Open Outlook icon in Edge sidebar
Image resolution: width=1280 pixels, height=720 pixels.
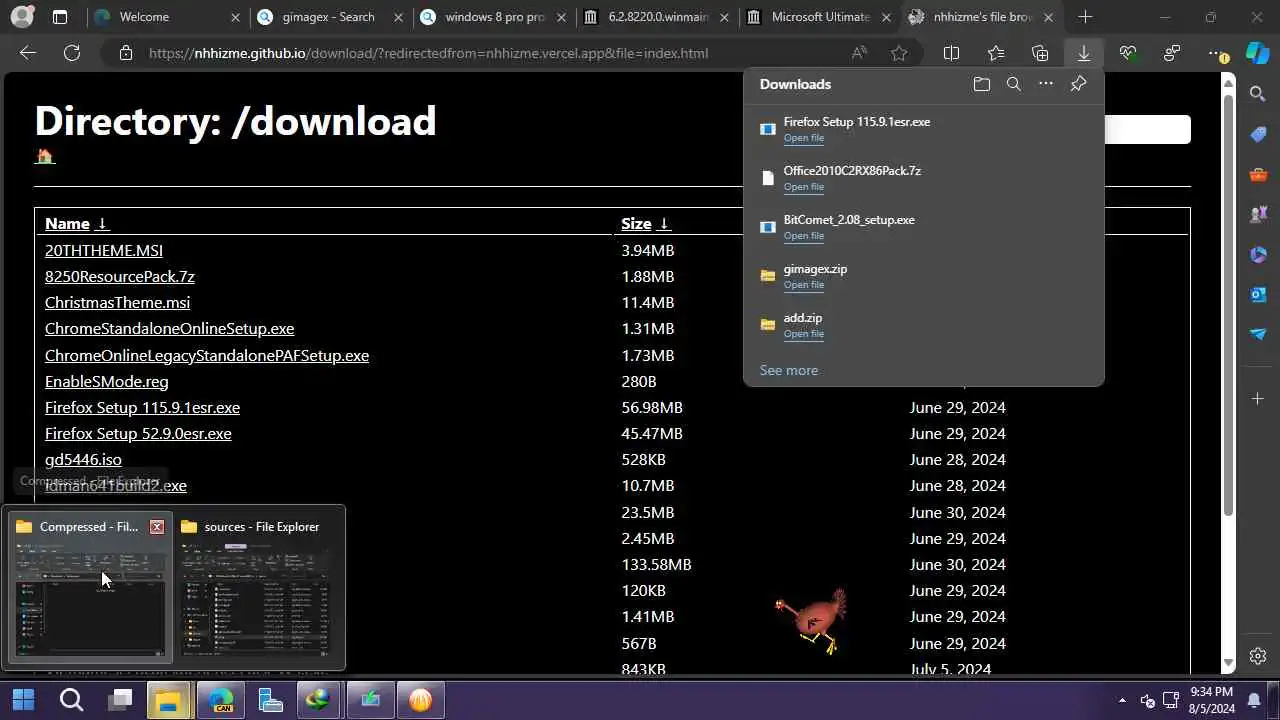tap(1258, 294)
